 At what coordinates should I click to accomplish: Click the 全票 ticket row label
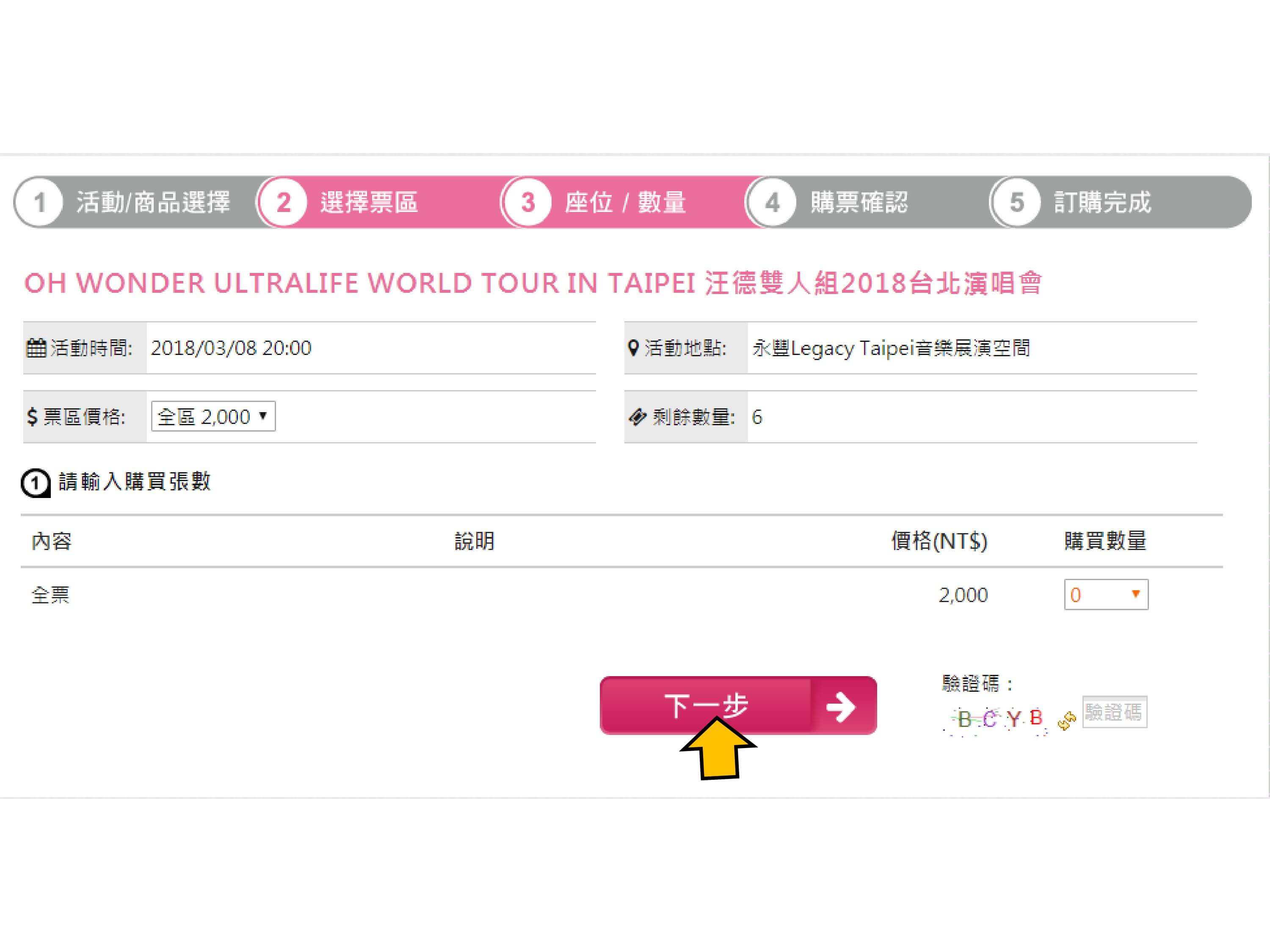point(50,595)
